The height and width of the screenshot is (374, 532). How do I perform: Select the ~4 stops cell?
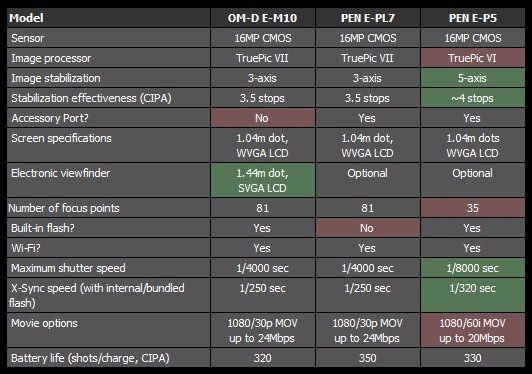pos(473,98)
